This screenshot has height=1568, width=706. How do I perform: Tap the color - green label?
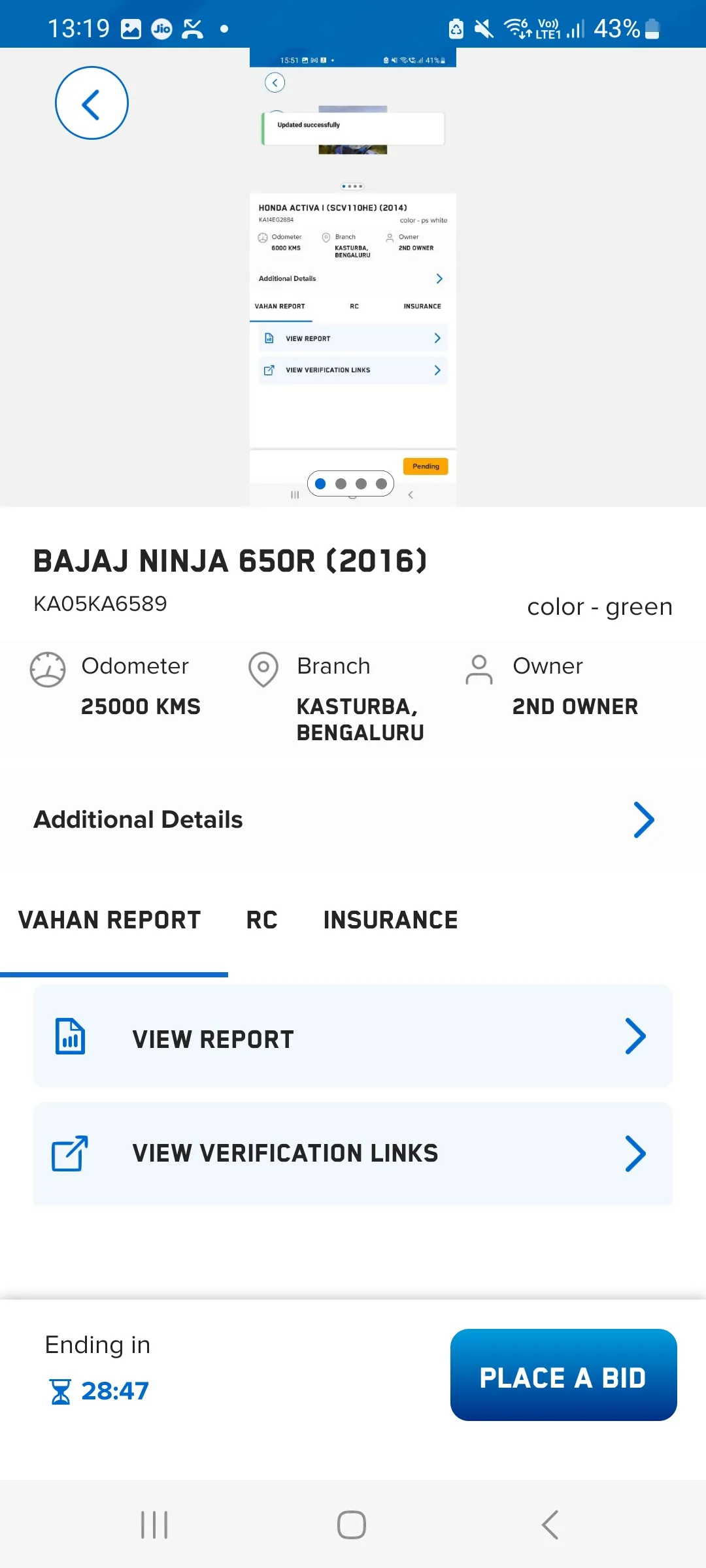599,607
